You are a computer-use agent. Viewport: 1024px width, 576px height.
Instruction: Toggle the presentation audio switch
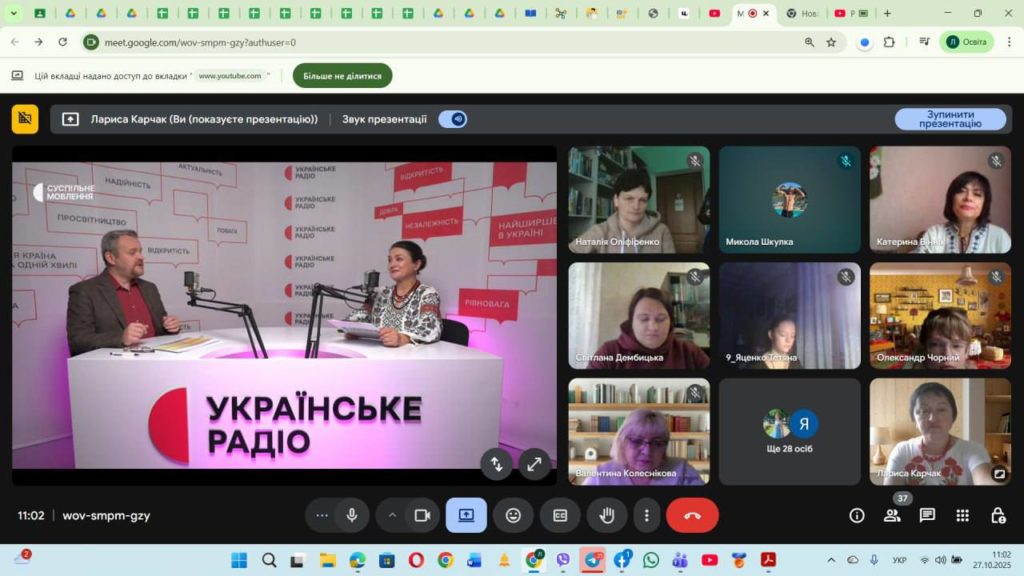coord(453,119)
